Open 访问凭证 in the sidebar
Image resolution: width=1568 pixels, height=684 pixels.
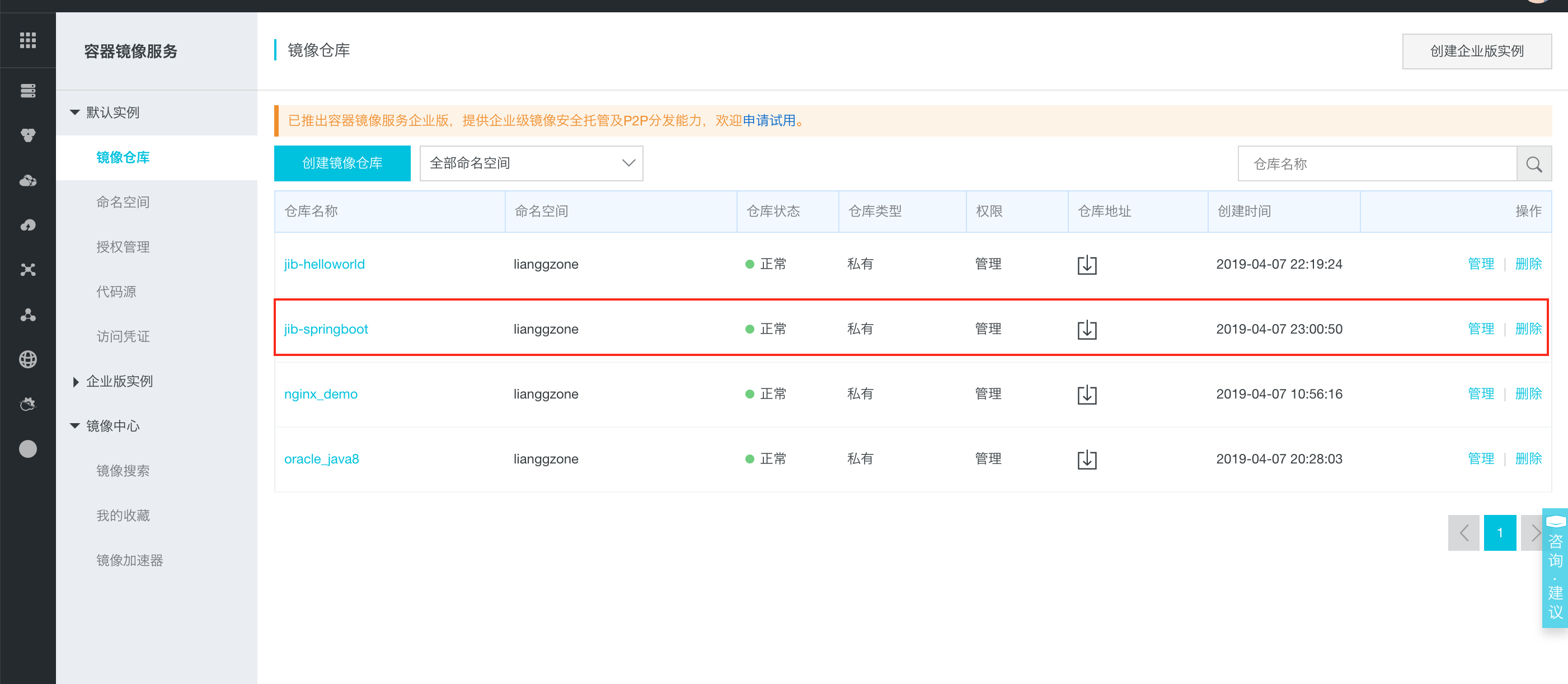tap(123, 337)
